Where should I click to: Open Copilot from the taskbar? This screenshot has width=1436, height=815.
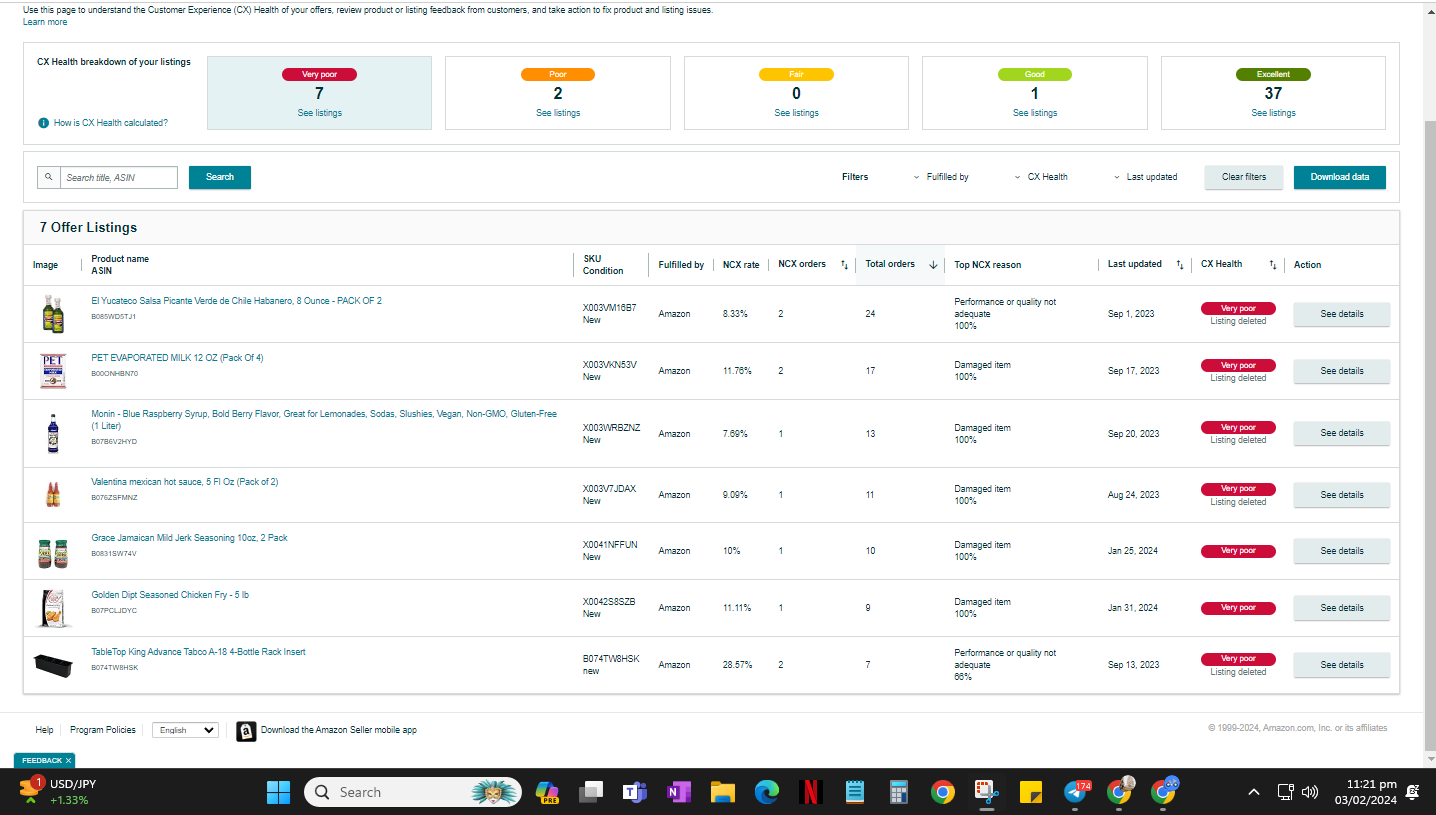(547, 792)
